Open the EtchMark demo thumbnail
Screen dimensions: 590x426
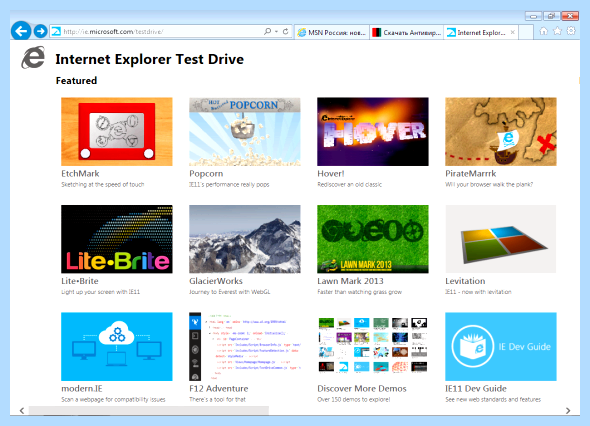tap(117, 132)
